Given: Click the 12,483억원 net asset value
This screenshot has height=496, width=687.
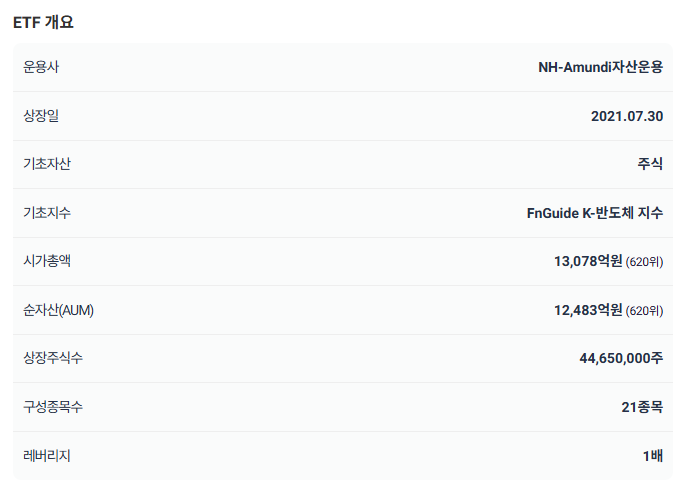Looking at the screenshot, I should (x=588, y=310).
